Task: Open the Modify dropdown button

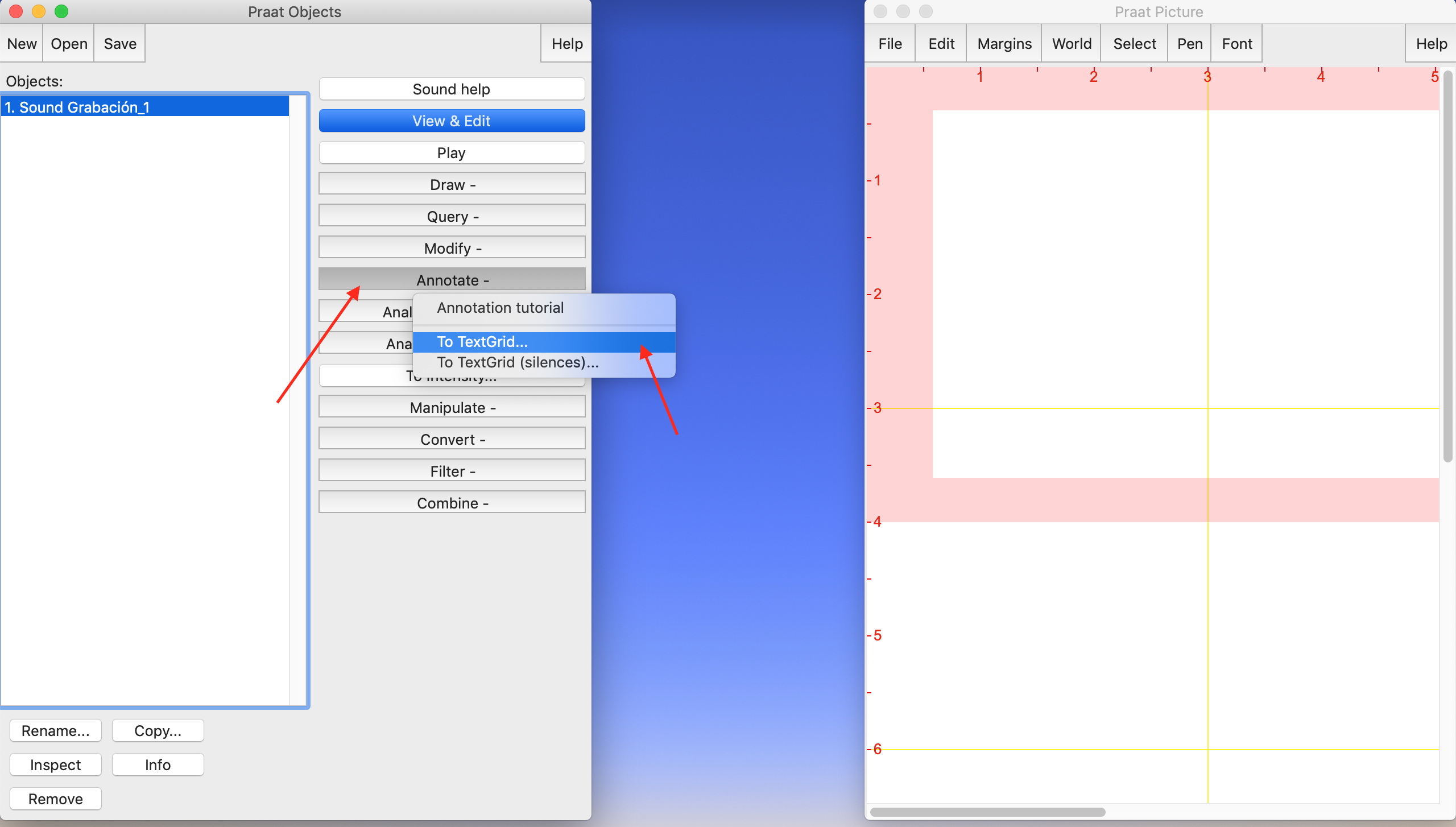Action: (452, 249)
